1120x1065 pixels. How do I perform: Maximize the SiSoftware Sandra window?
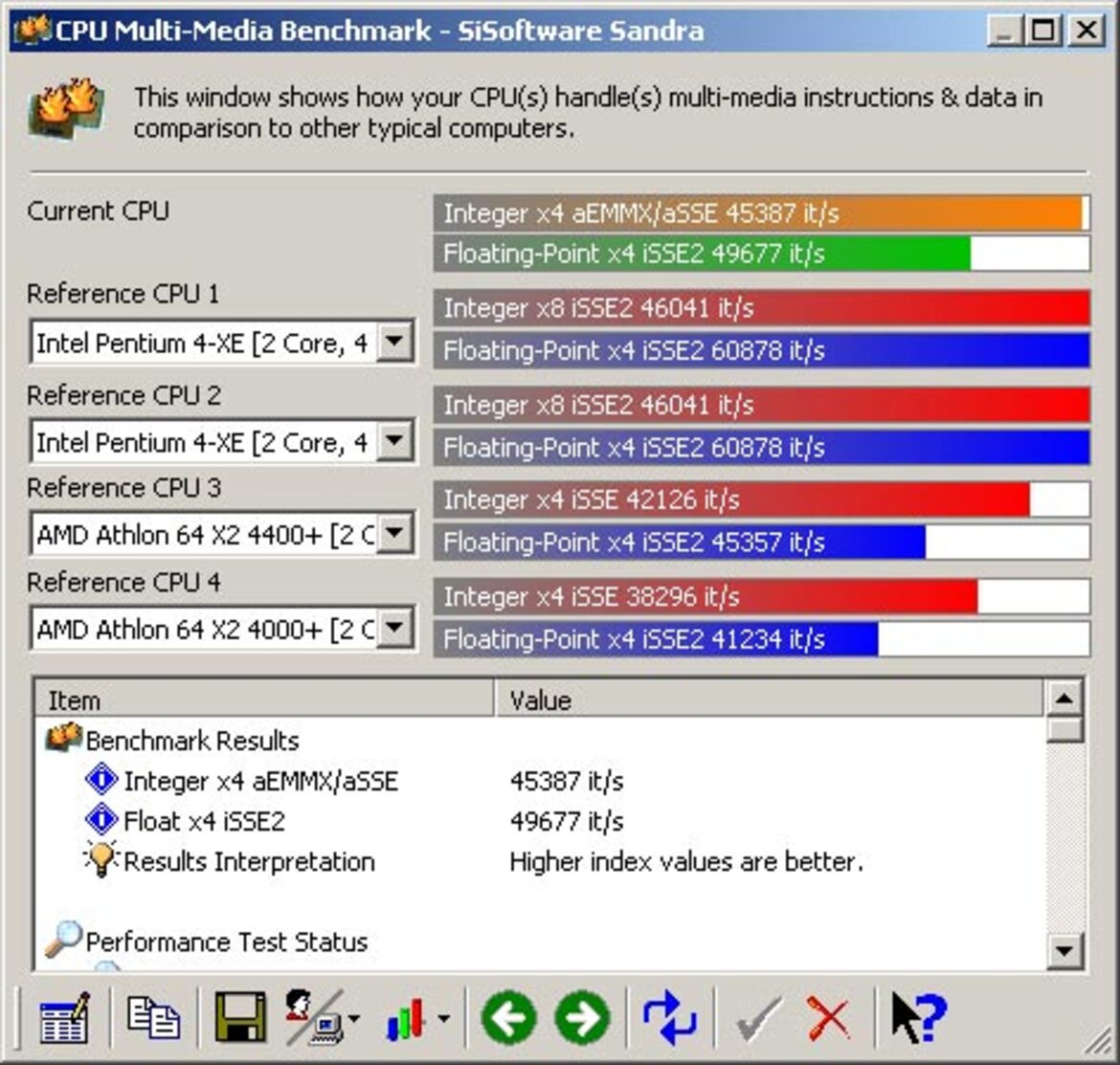1042,31
